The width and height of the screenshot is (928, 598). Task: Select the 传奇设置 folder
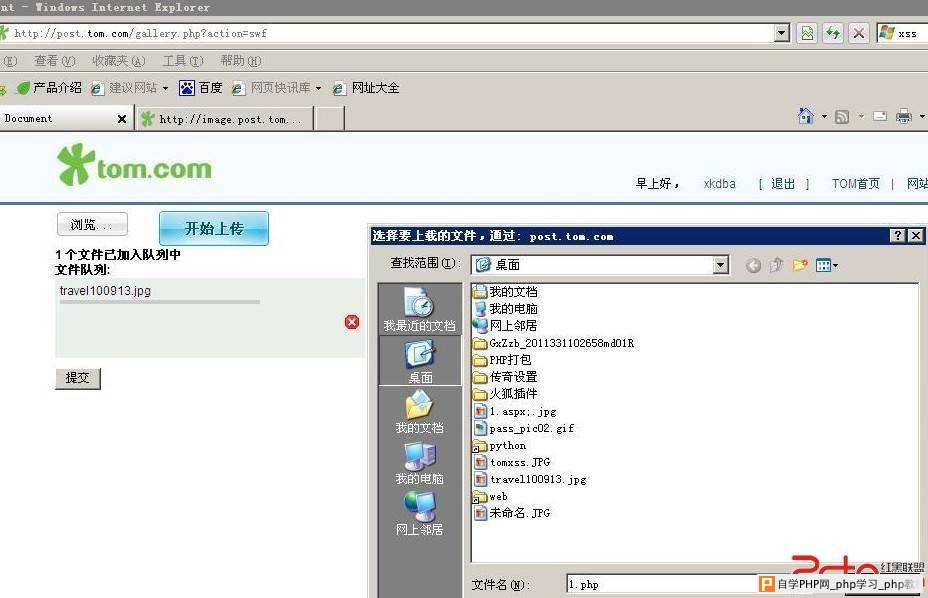click(506, 377)
